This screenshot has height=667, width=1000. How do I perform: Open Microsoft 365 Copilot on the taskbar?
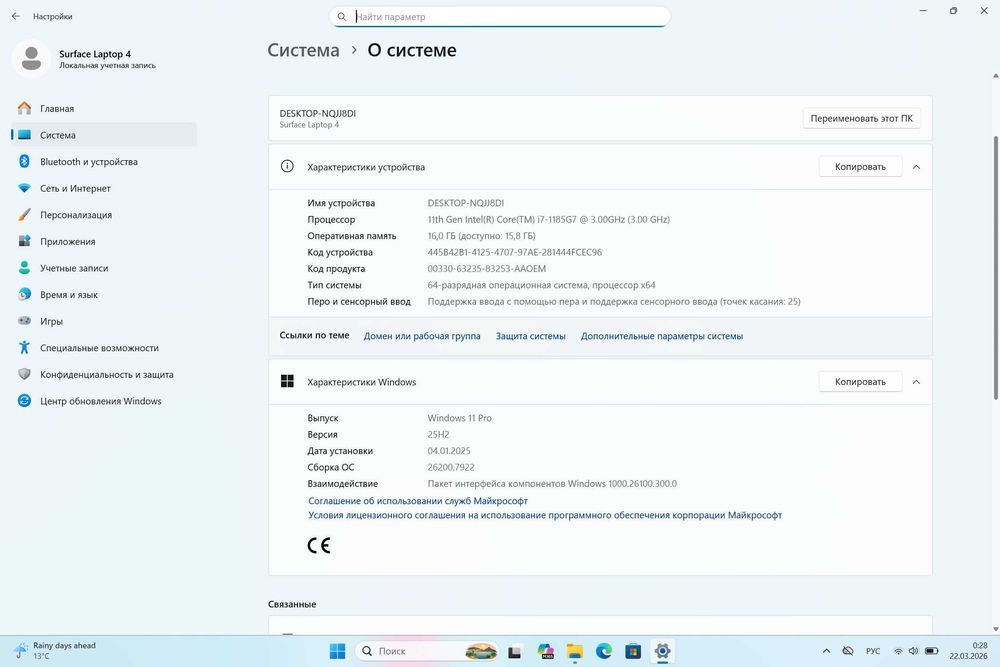[x=545, y=651]
